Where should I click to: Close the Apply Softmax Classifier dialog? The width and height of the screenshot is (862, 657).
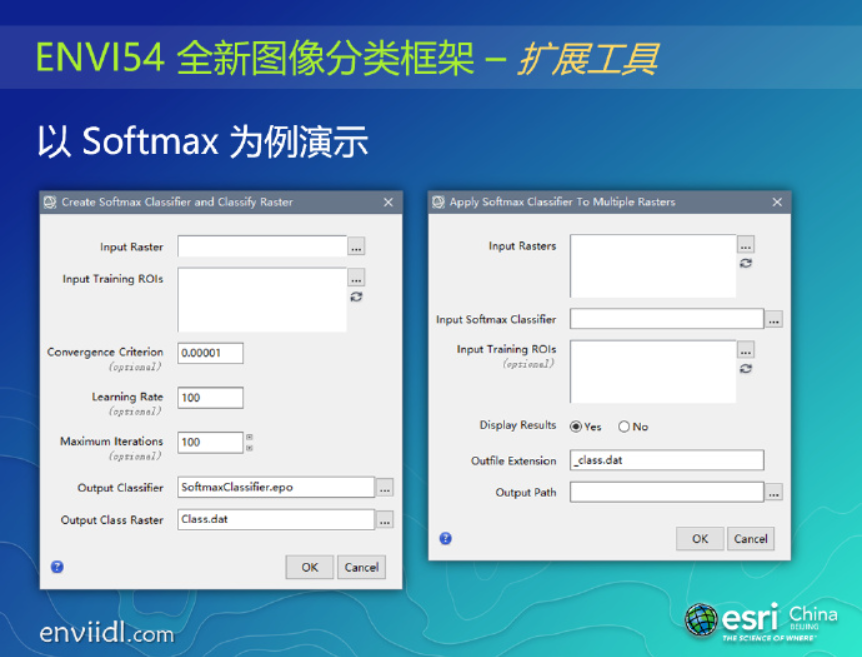pyautogui.click(x=777, y=202)
